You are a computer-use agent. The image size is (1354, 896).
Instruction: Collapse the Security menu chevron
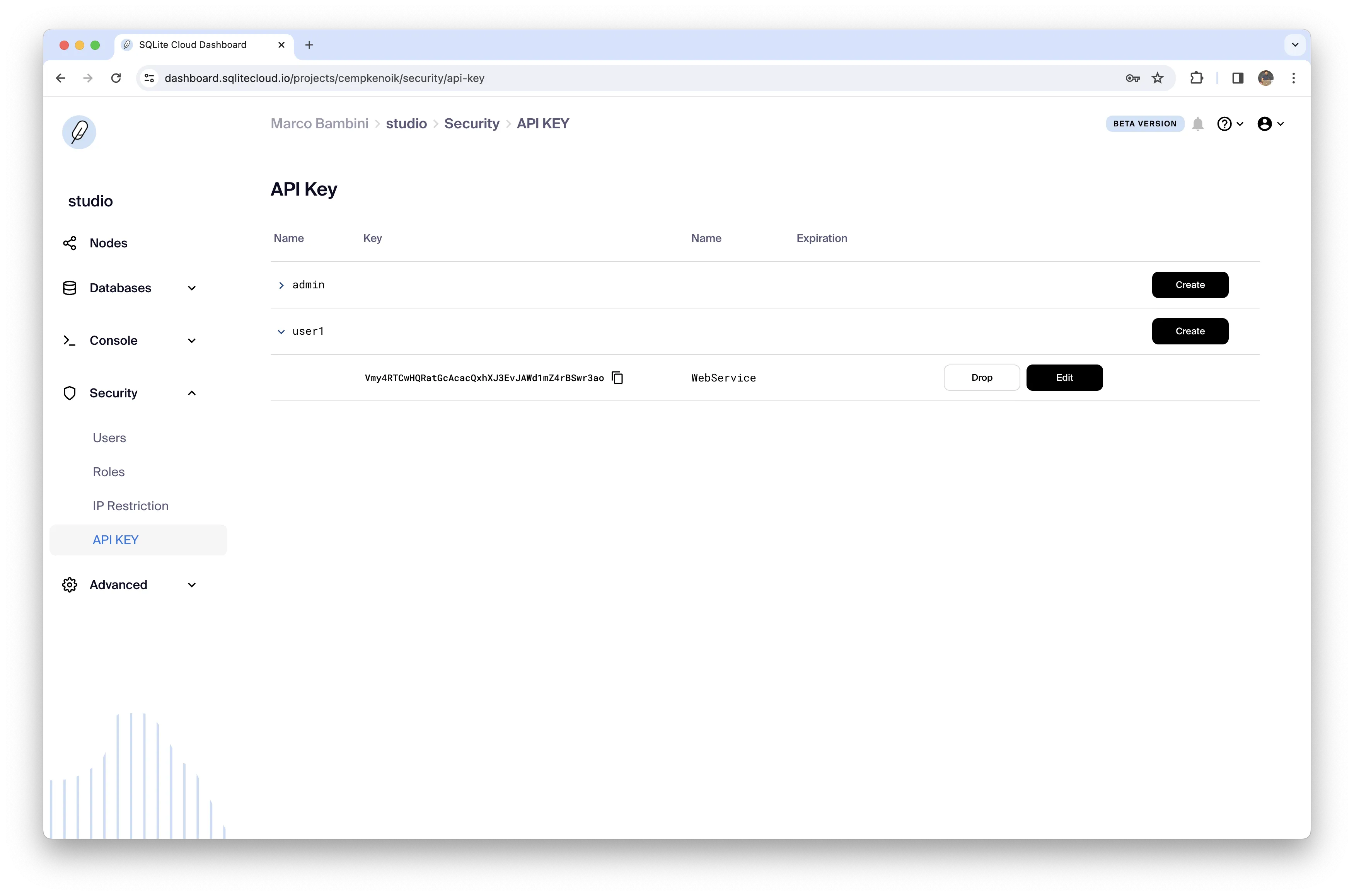(x=192, y=393)
